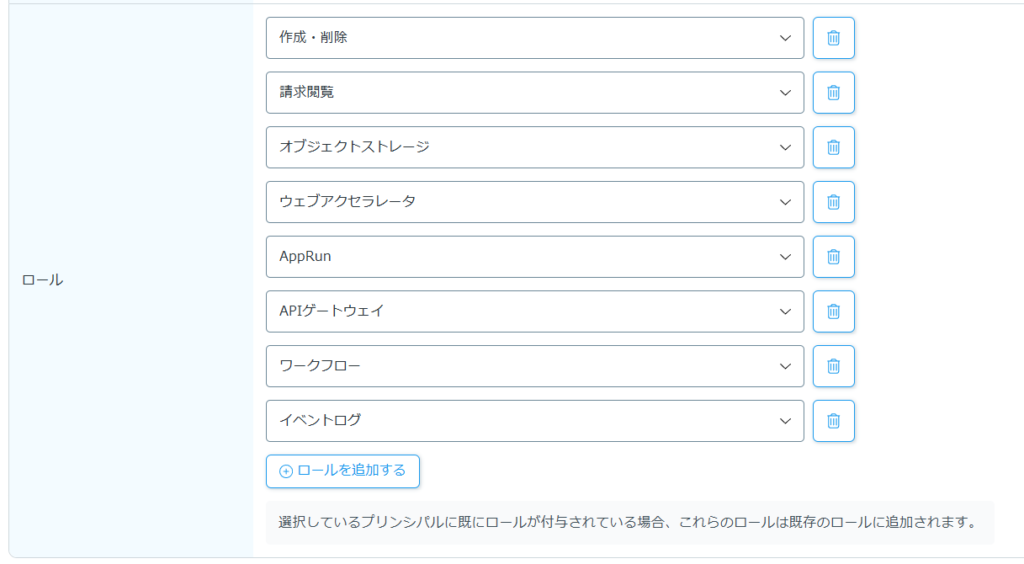The image size is (1024, 564).
Task: Click the ロール section label
Action: [x=42, y=280]
